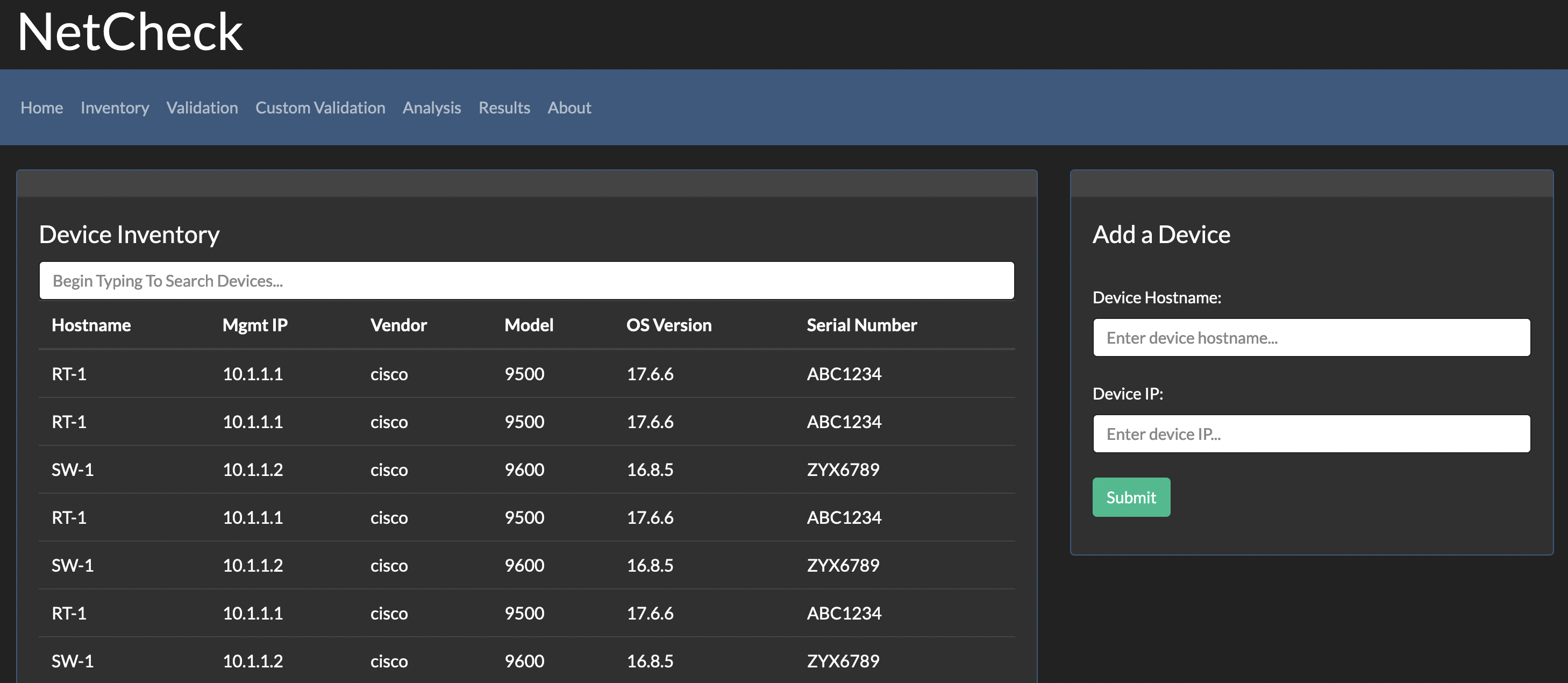Return to the Home page
The width and height of the screenshot is (1568, 683).
click(x=41, y=108)
